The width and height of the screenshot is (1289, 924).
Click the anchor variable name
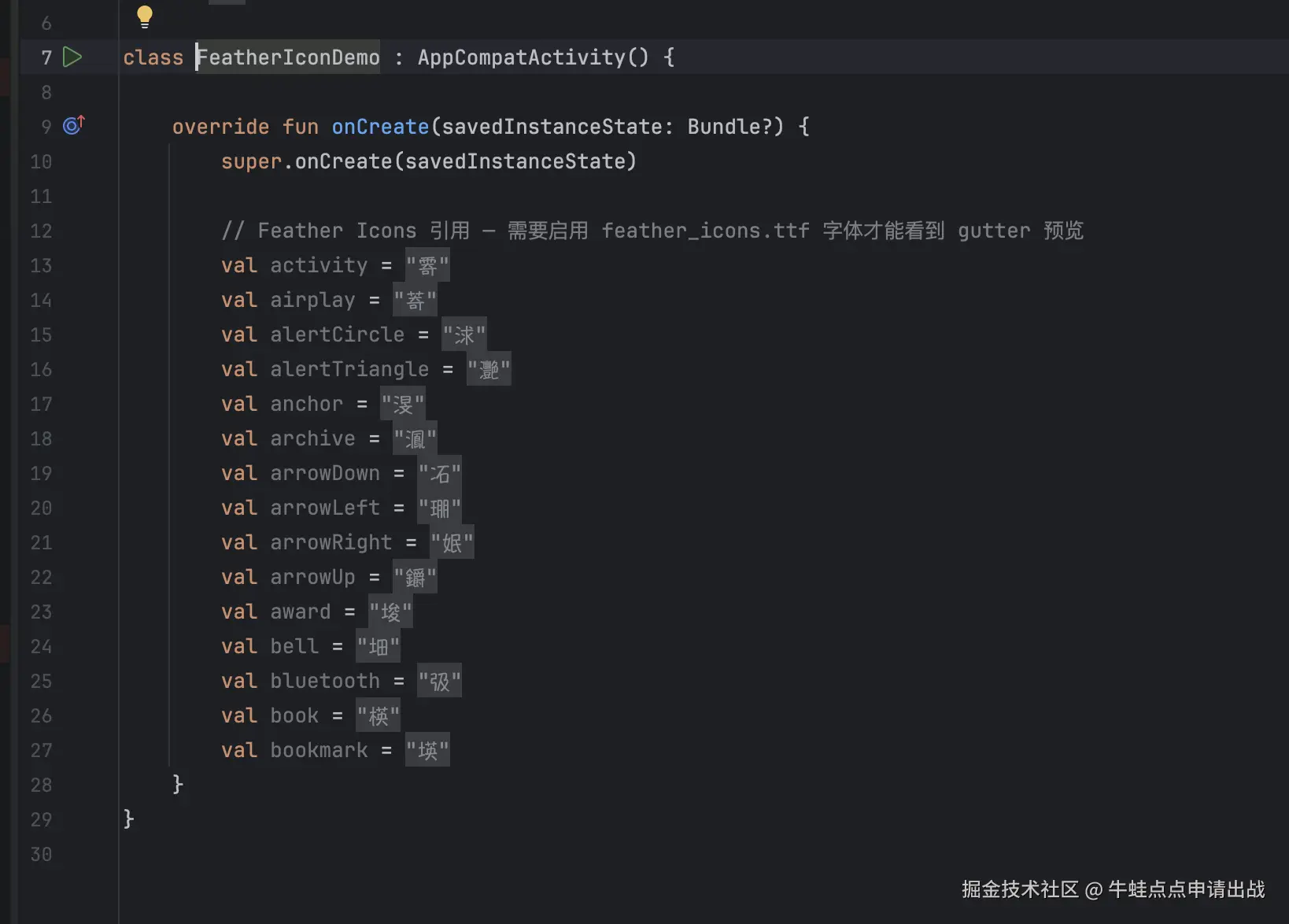click(306, 404)
